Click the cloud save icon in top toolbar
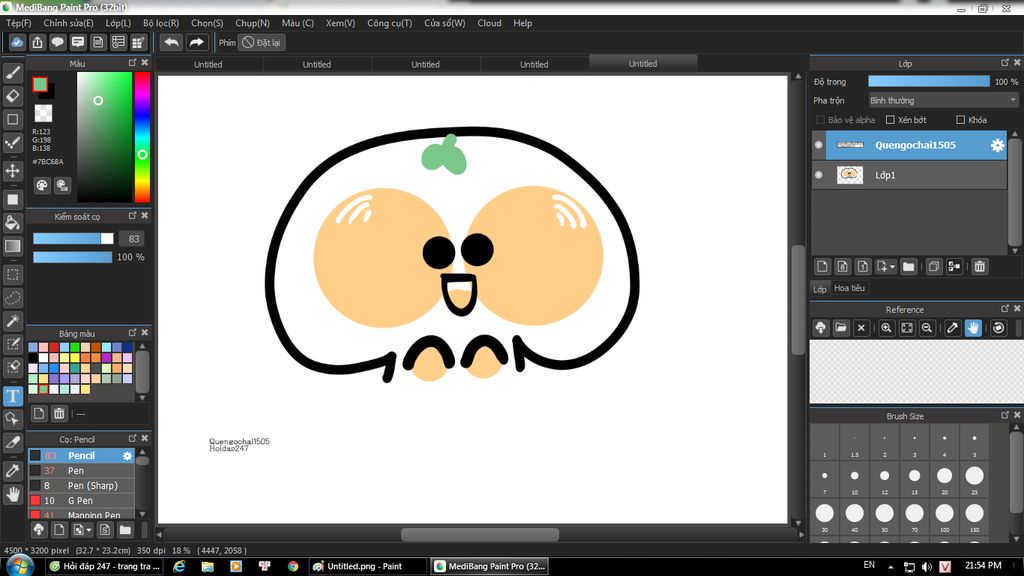The image size is (1024, 576). 17,42
